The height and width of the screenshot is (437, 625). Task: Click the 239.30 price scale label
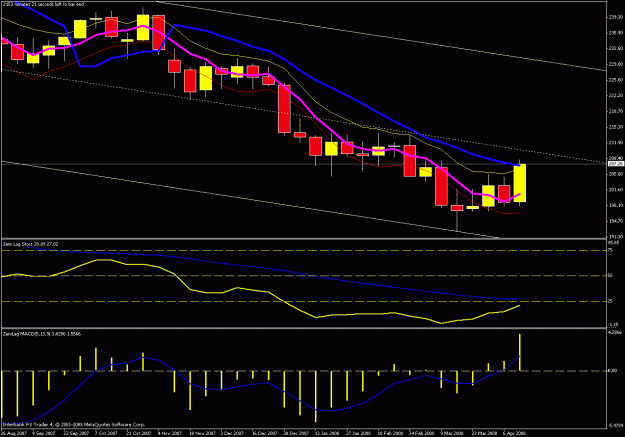point(615,17)
